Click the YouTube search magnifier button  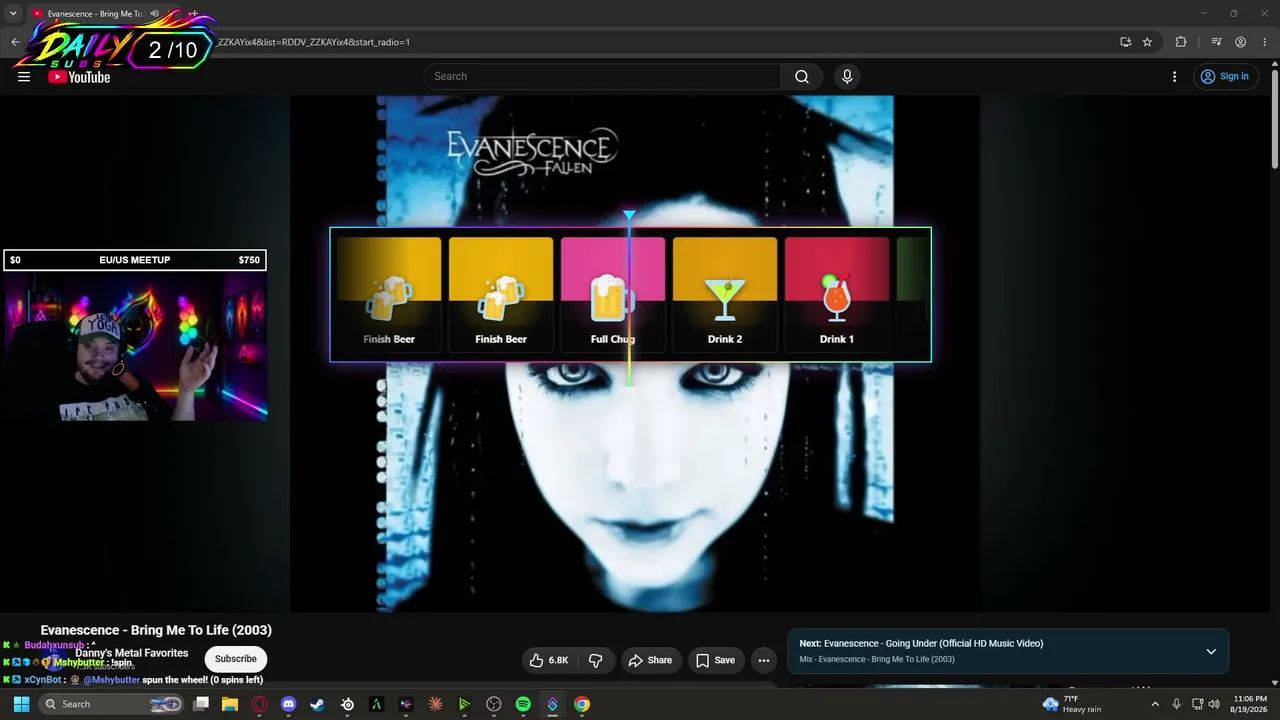[x=802, y=77]
